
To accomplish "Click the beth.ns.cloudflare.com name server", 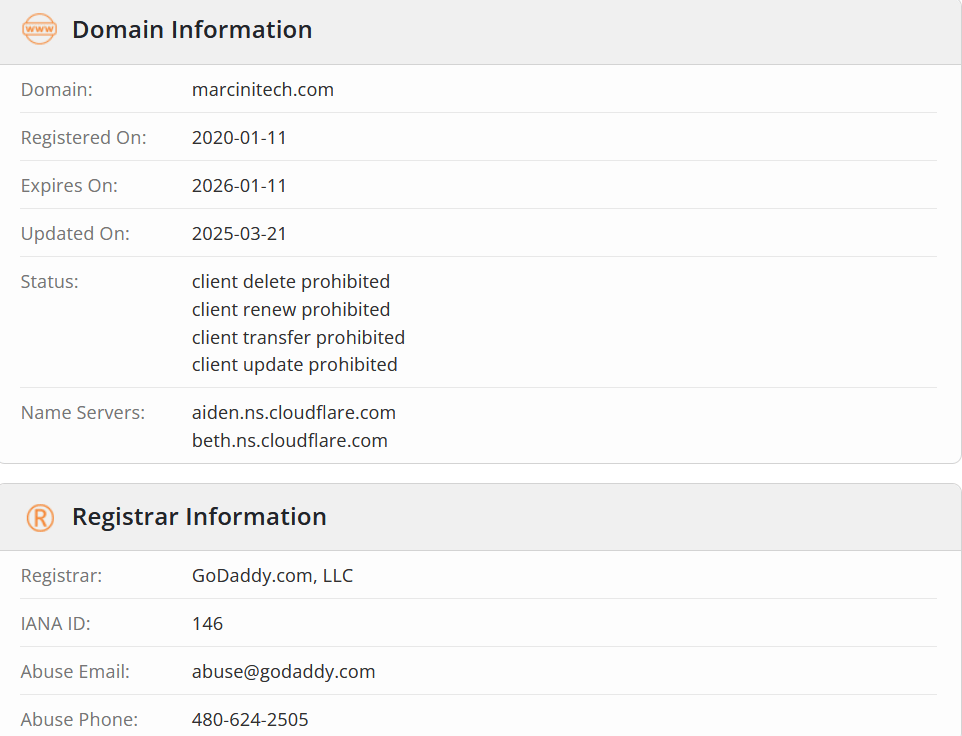I will point(290,440).
